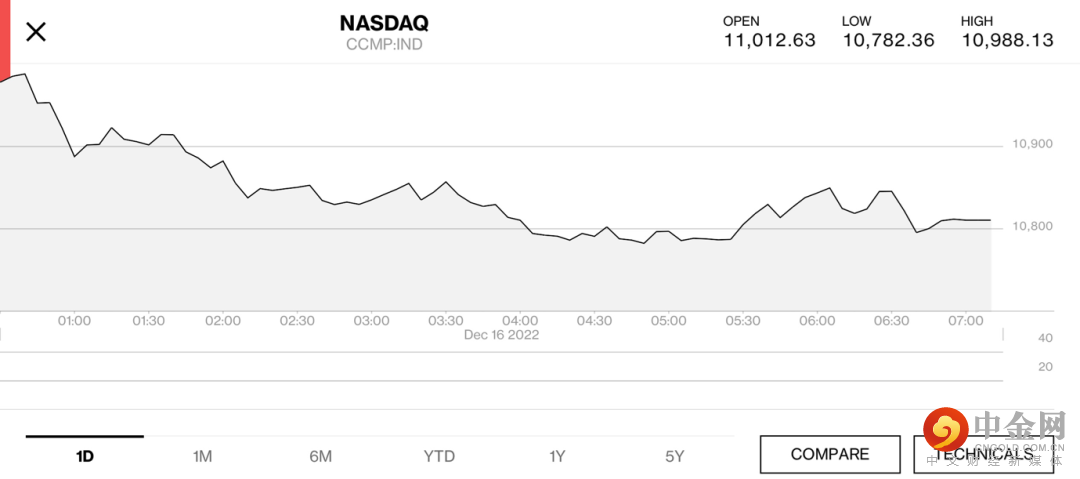Click the CCMP:IND ticker symbol
The width and height of the screenshot is (1080, 479).
point(384,45)
